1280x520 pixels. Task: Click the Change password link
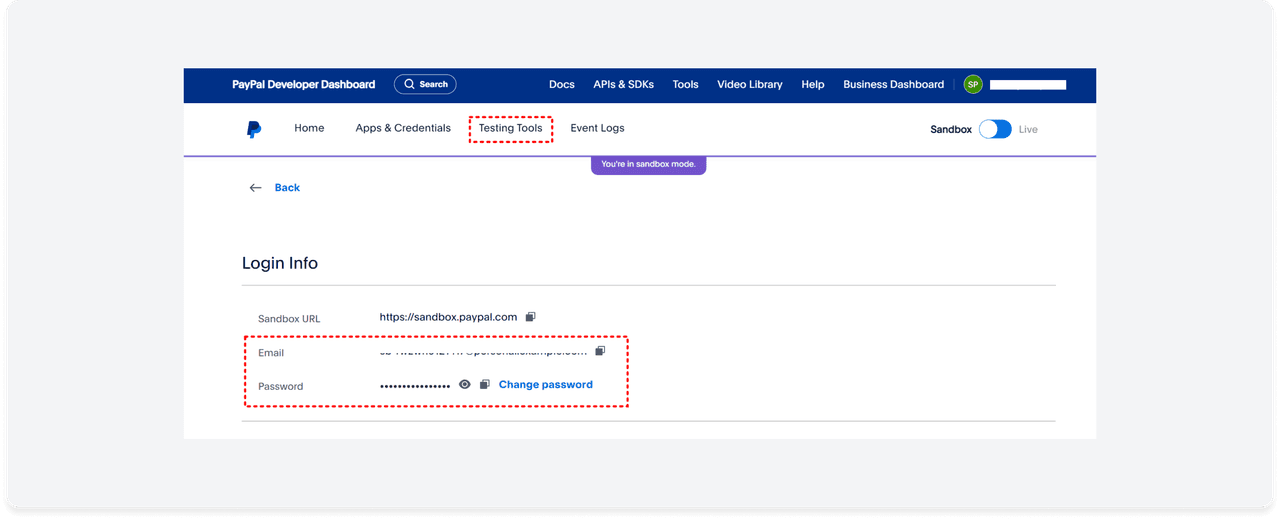(545, 385)
